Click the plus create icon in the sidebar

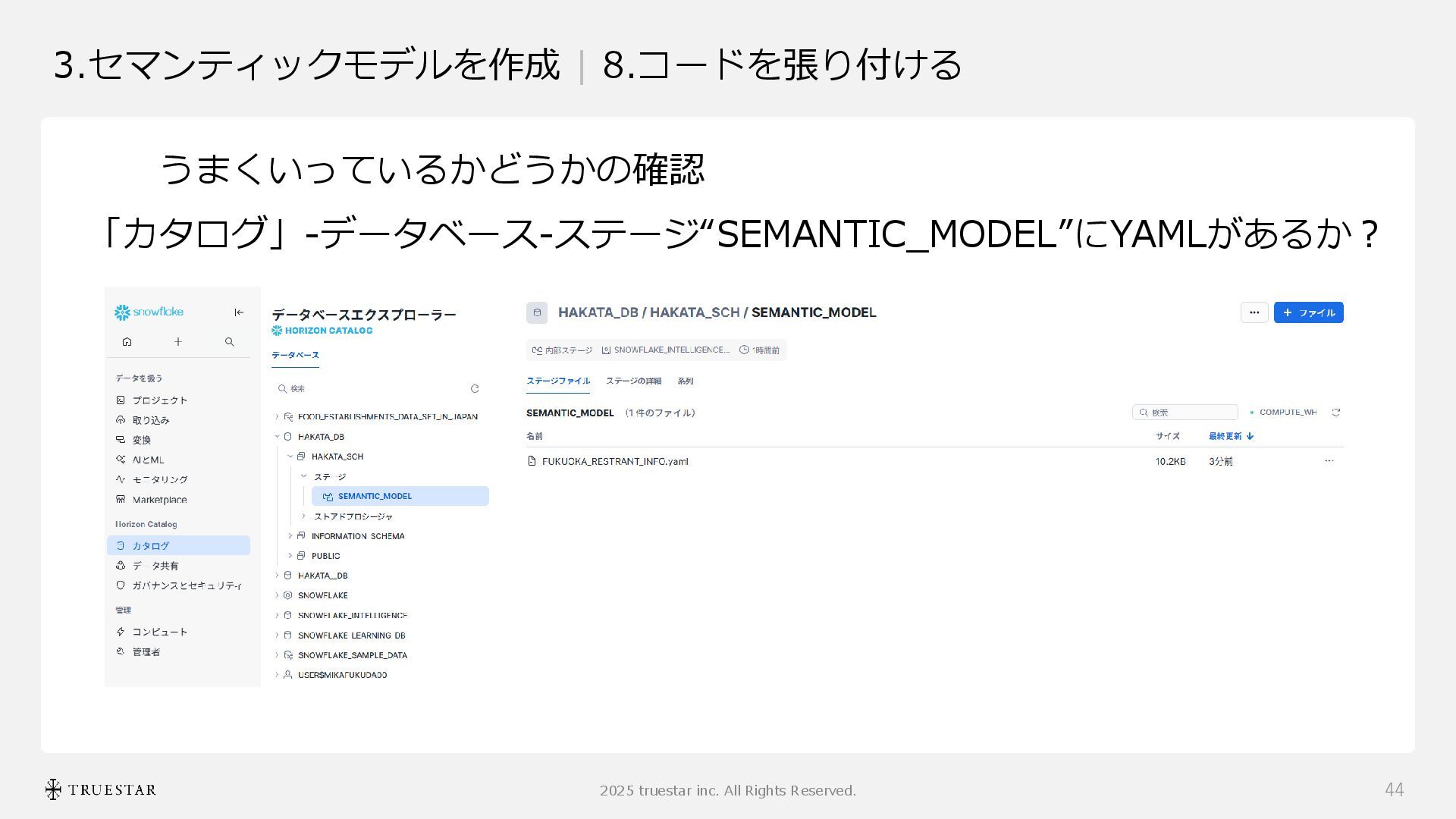(x=178, y=342)
